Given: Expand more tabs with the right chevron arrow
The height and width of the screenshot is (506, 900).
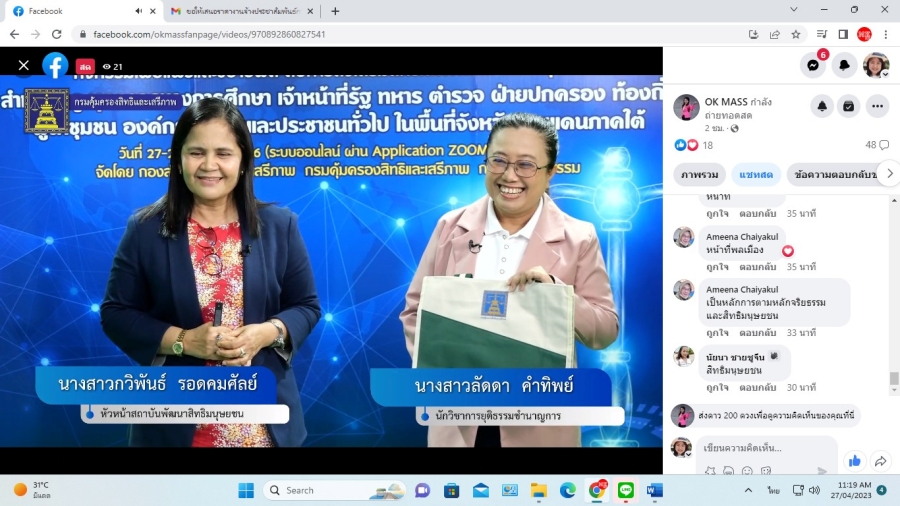Looking at the screenshot, I should [890, 173].
